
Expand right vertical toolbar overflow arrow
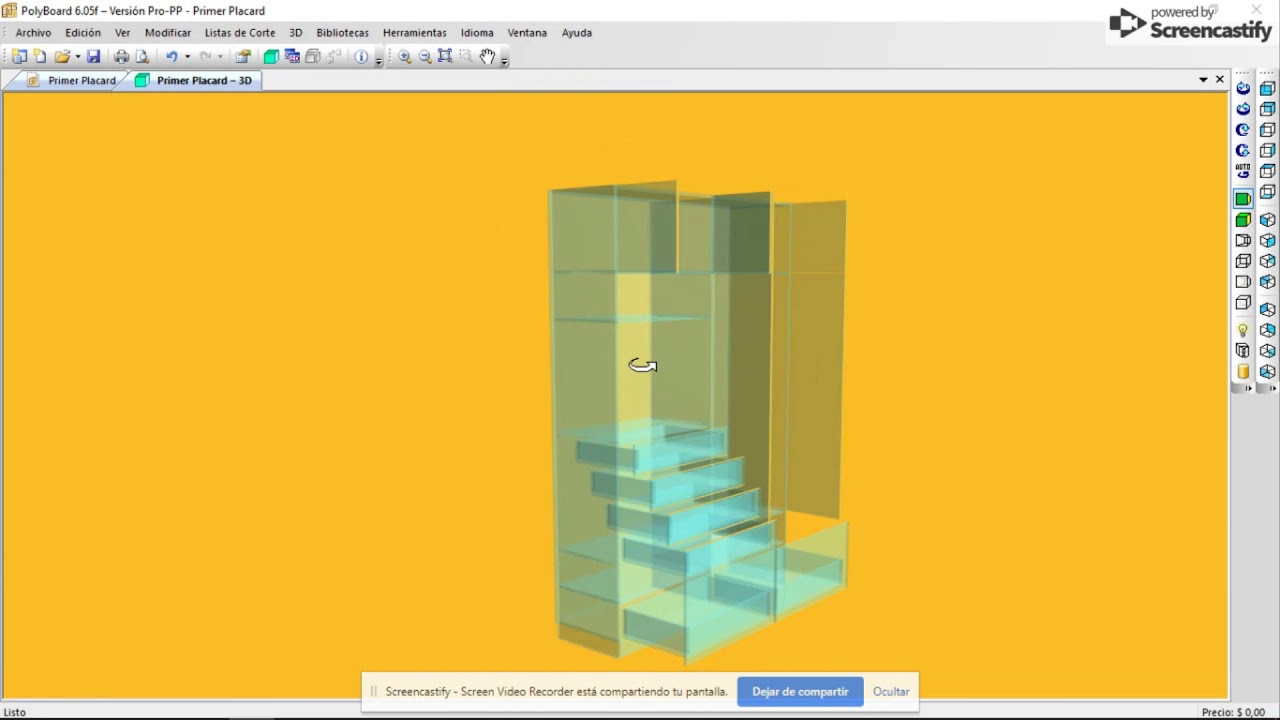[1270, 388]
